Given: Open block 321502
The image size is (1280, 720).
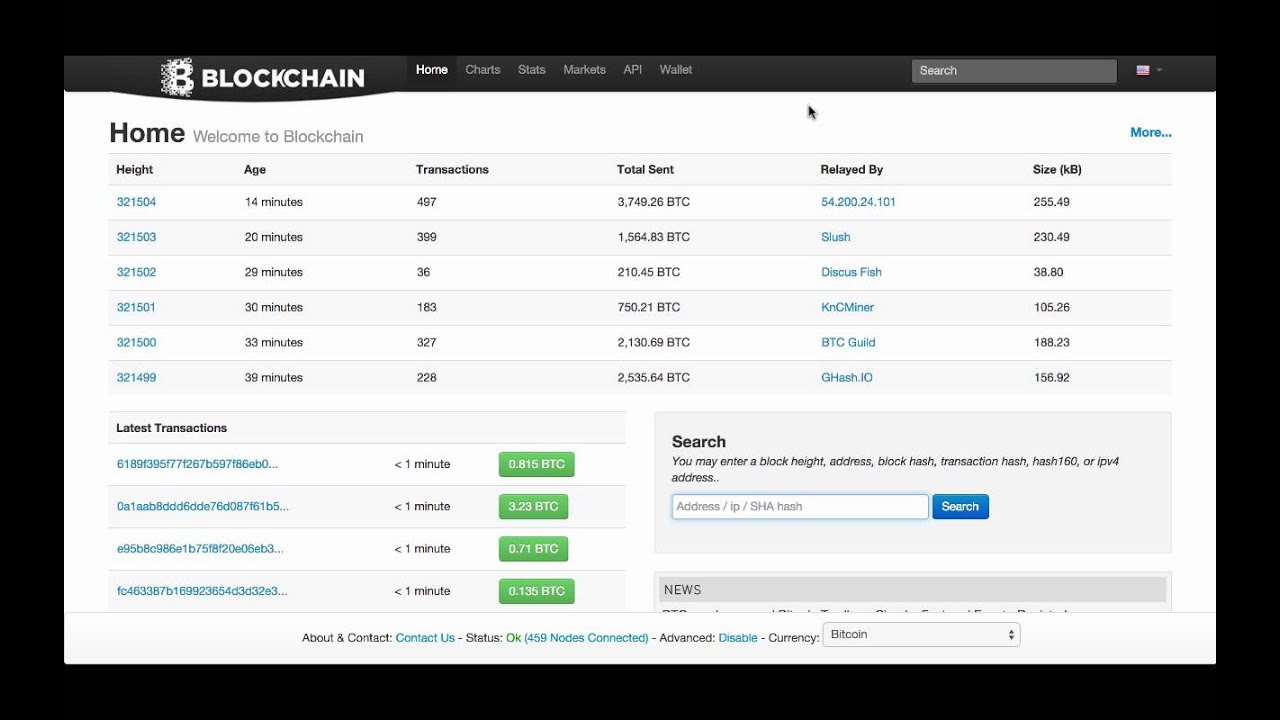Looking at the screenshot, I should pos(136,272).
